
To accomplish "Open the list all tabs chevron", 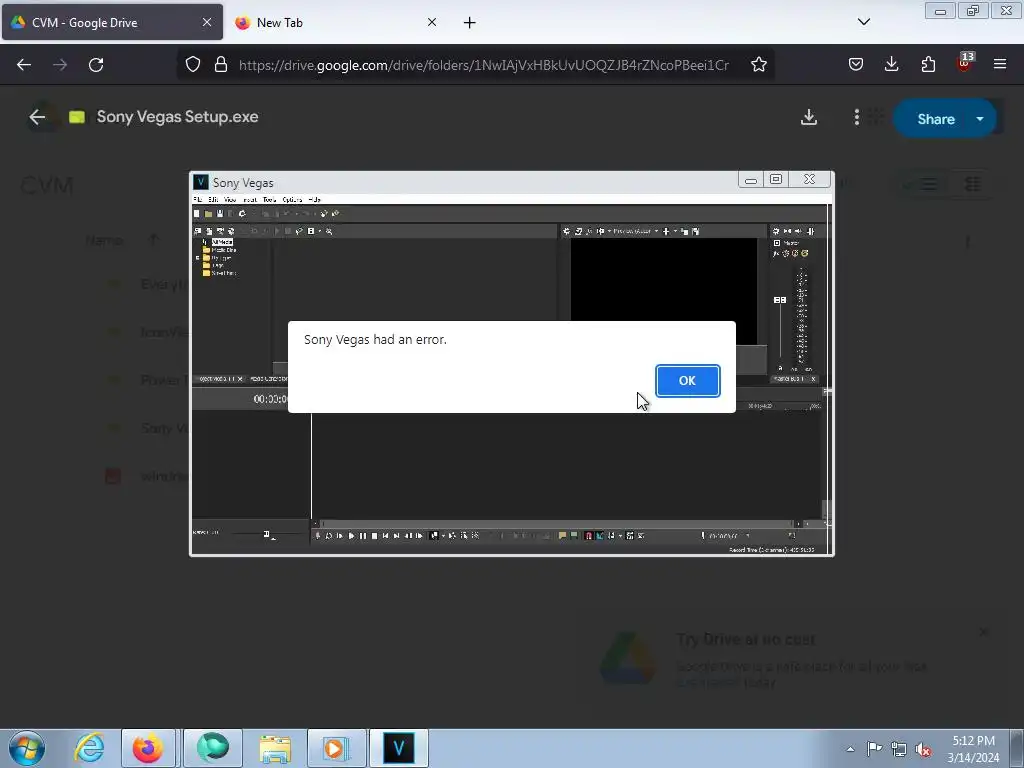I will point(863,22).
